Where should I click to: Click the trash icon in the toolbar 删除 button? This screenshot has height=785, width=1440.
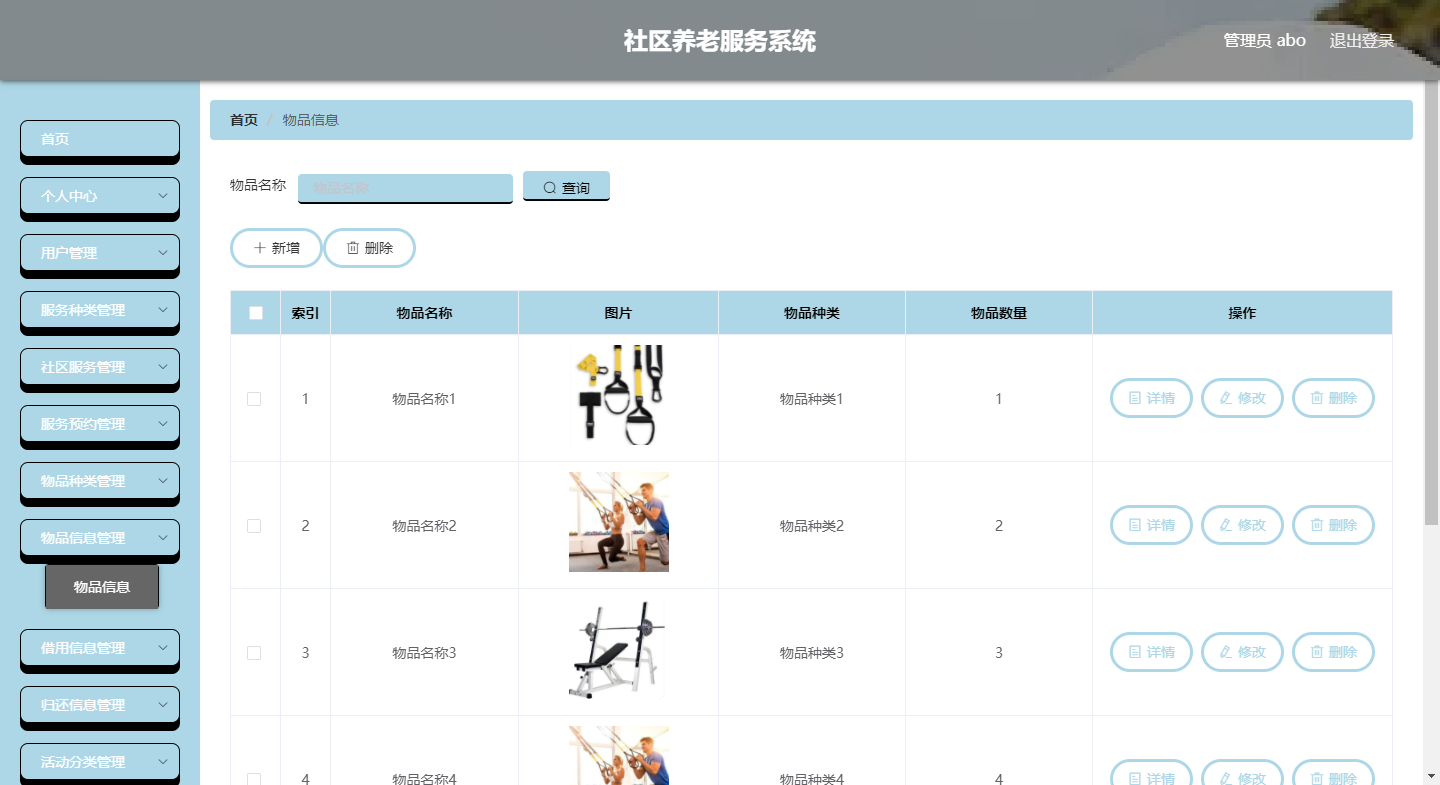[x=352, y=248]
